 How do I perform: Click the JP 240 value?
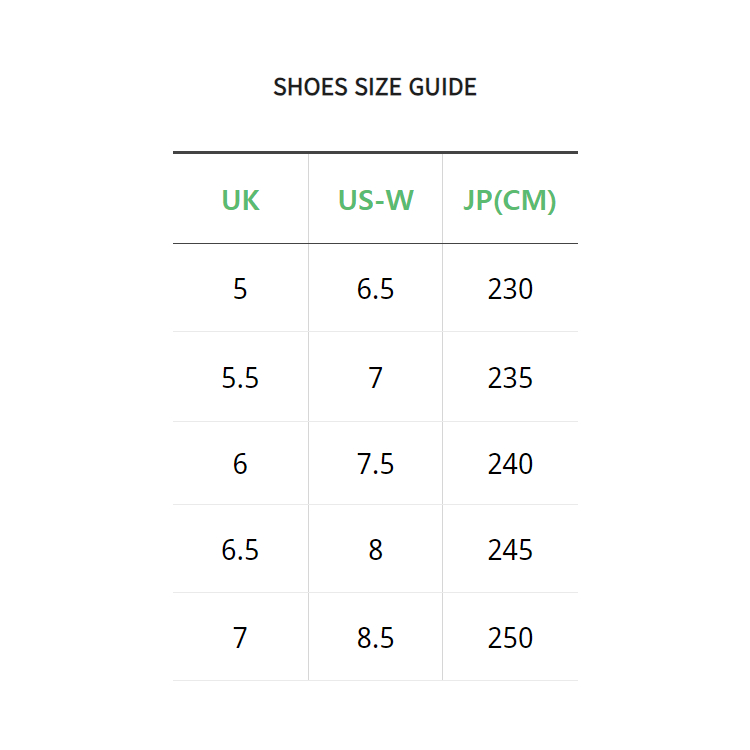(x=510, y=464)
